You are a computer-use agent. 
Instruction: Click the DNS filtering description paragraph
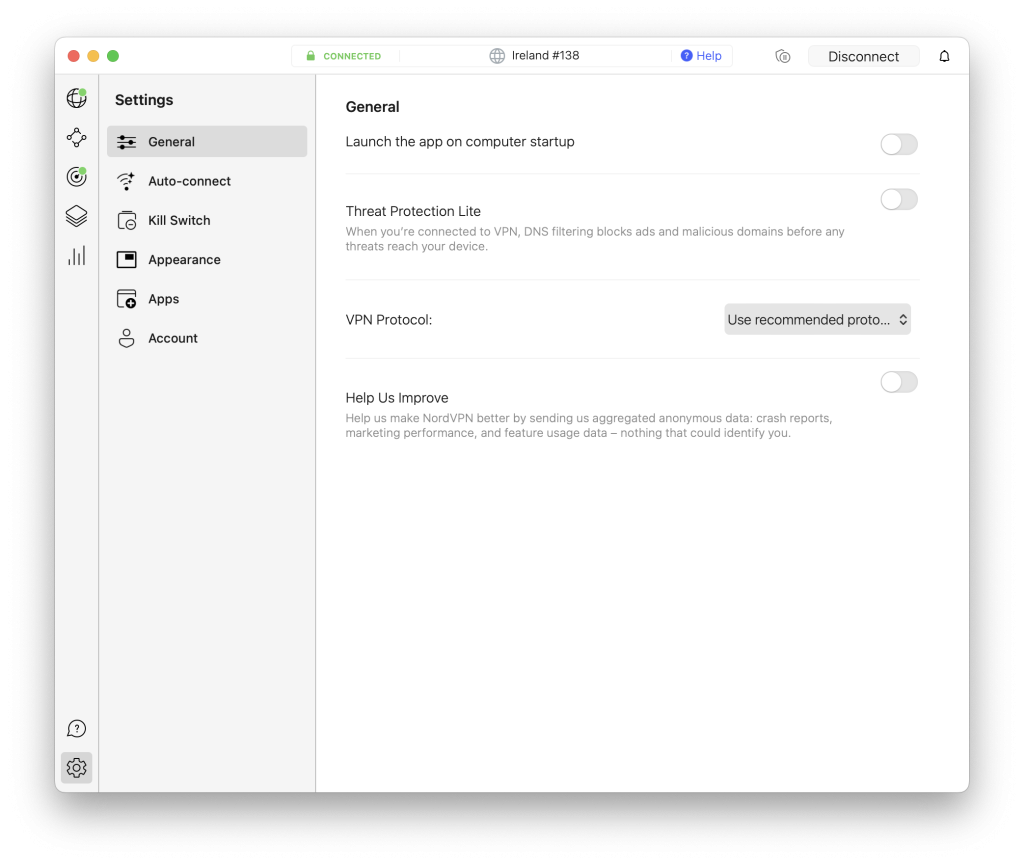pyautogui.click(x=595, y=239)
